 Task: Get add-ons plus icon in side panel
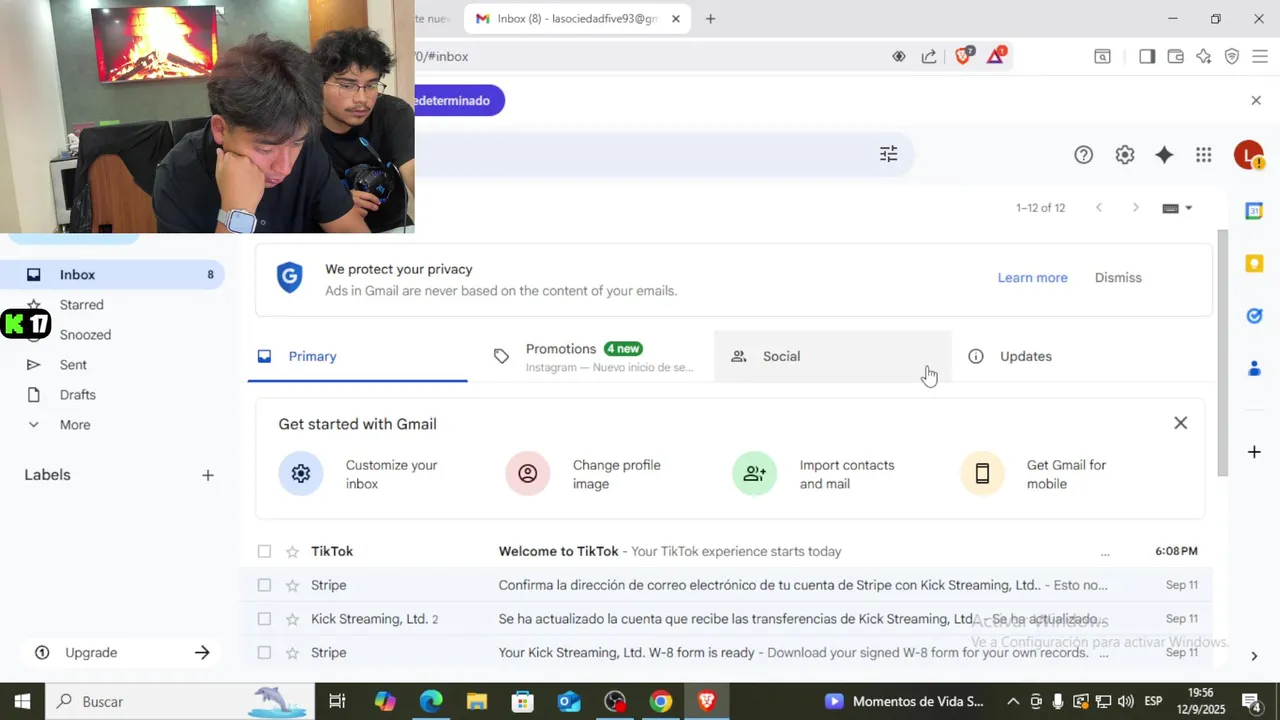click(1254, 452)
